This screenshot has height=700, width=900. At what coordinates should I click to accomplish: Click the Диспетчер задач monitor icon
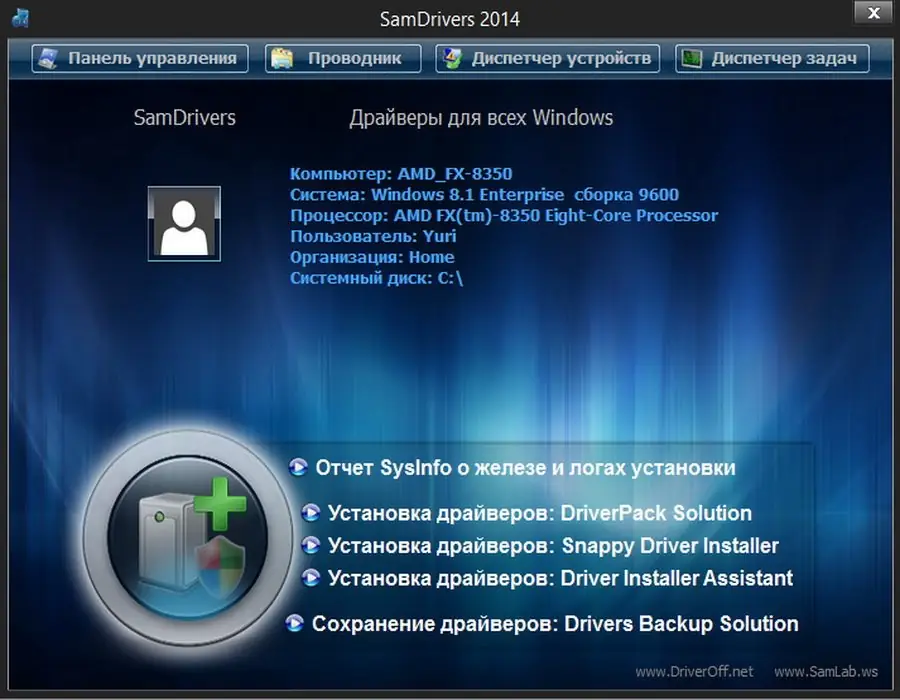coord(692,59)
